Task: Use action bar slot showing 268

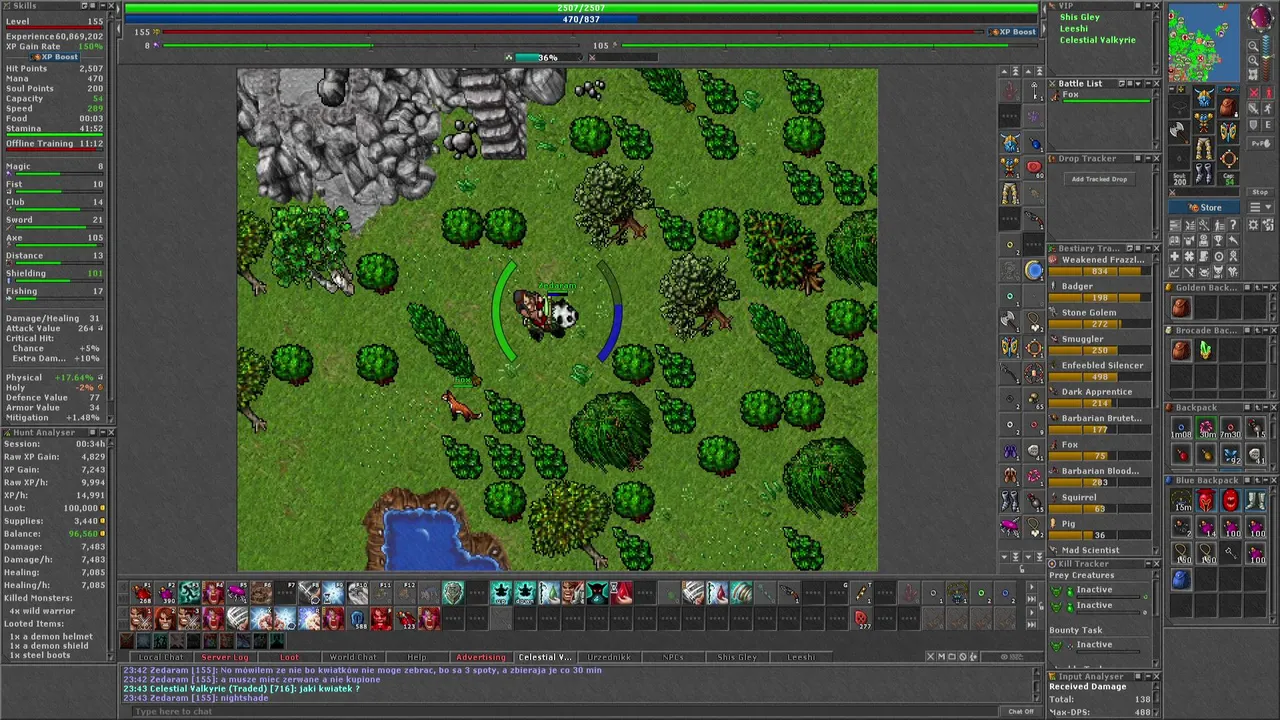Action: click(x=142, y=592)
